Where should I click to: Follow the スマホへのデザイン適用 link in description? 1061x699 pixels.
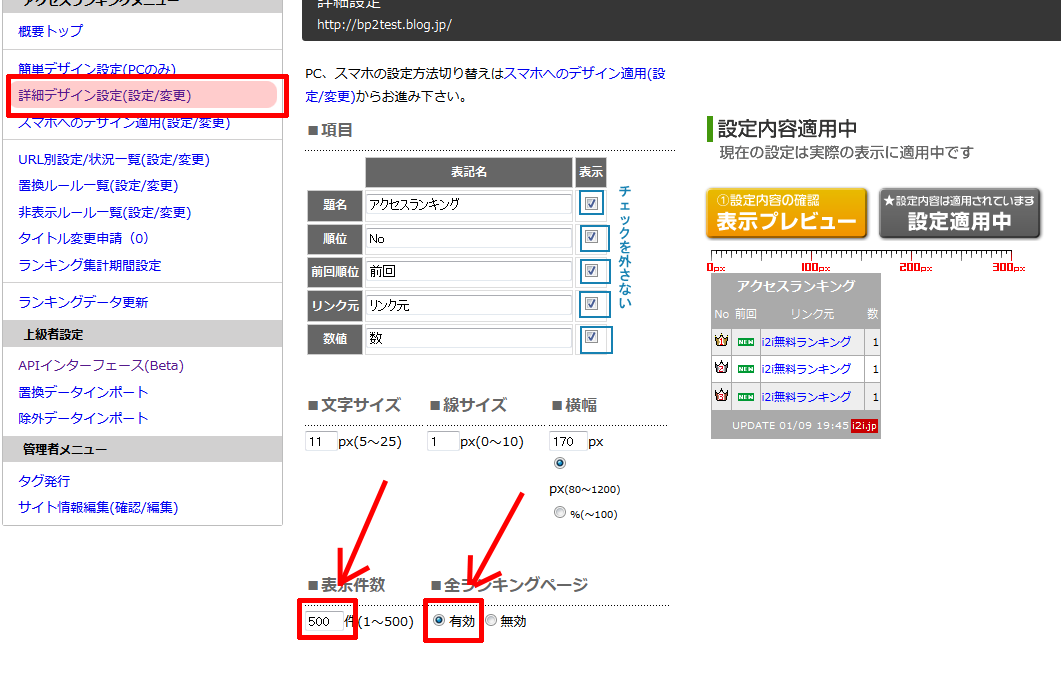pyautogui.click(x=584, y=74)
